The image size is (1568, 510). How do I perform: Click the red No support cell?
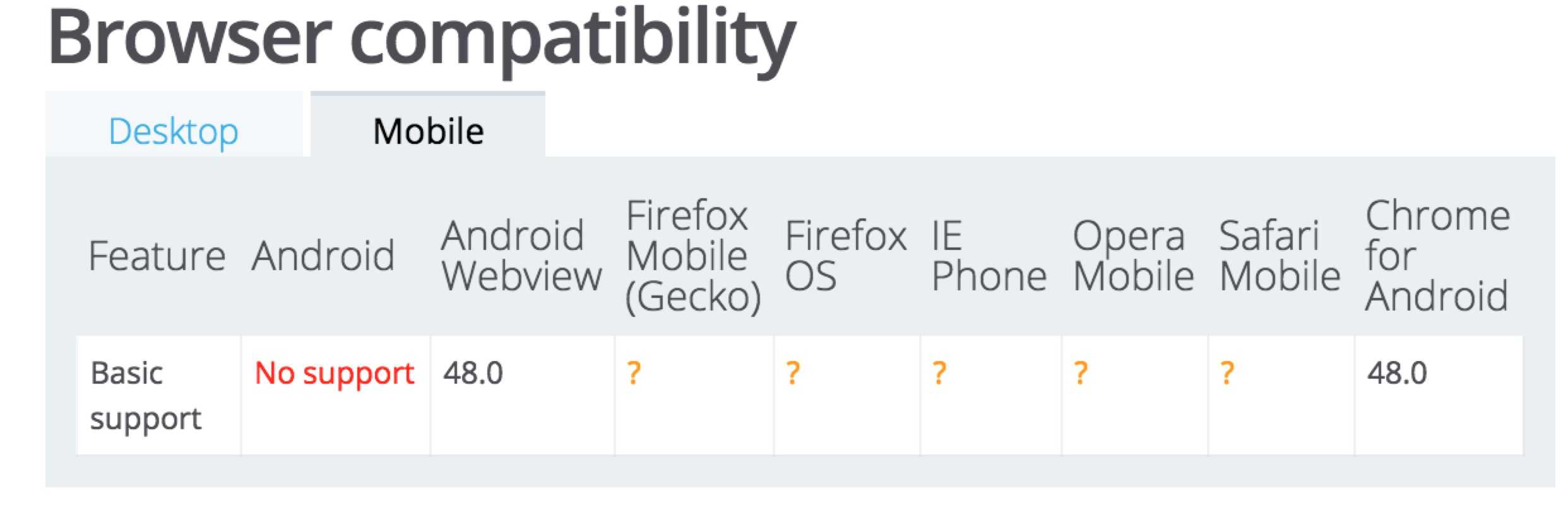coord(335,374)
